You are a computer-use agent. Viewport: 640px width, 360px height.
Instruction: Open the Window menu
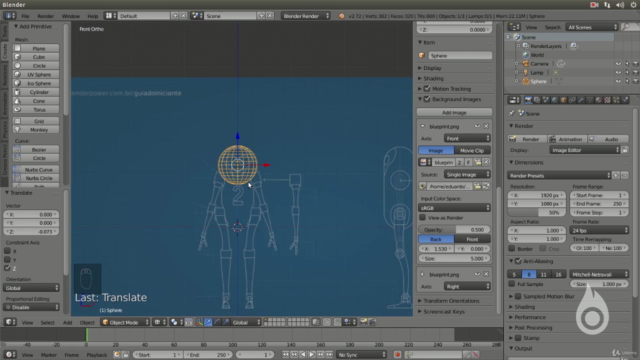tap(71, 16)
